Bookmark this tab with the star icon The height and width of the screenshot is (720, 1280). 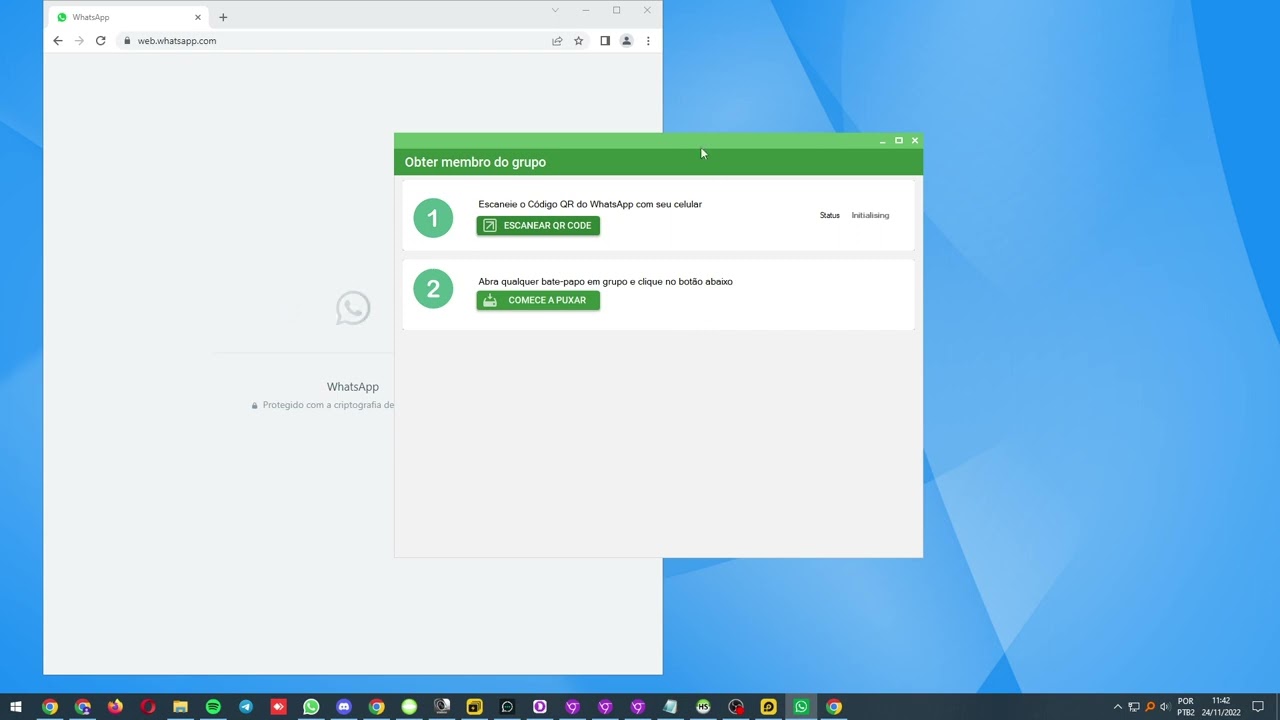(x=578, y=41)
